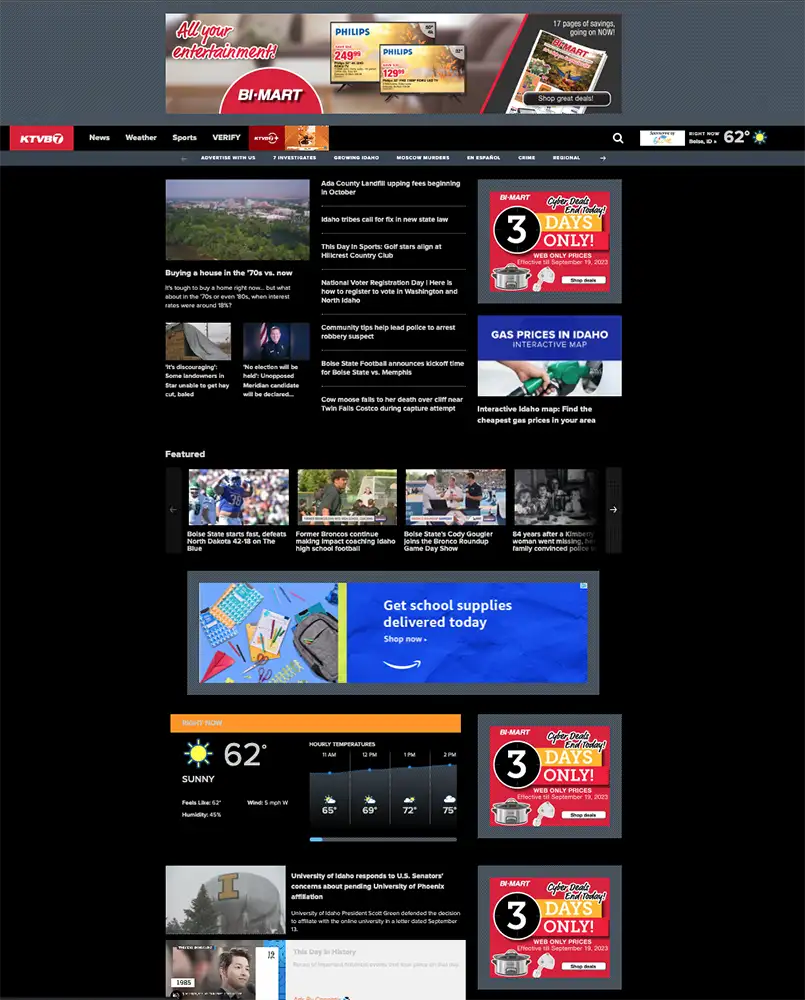Image resolution: width=805 pixels, height=1000 pixels.
Task: Click Right Now orange weather header
Action: pyautogui.click(x=315, y=723)
